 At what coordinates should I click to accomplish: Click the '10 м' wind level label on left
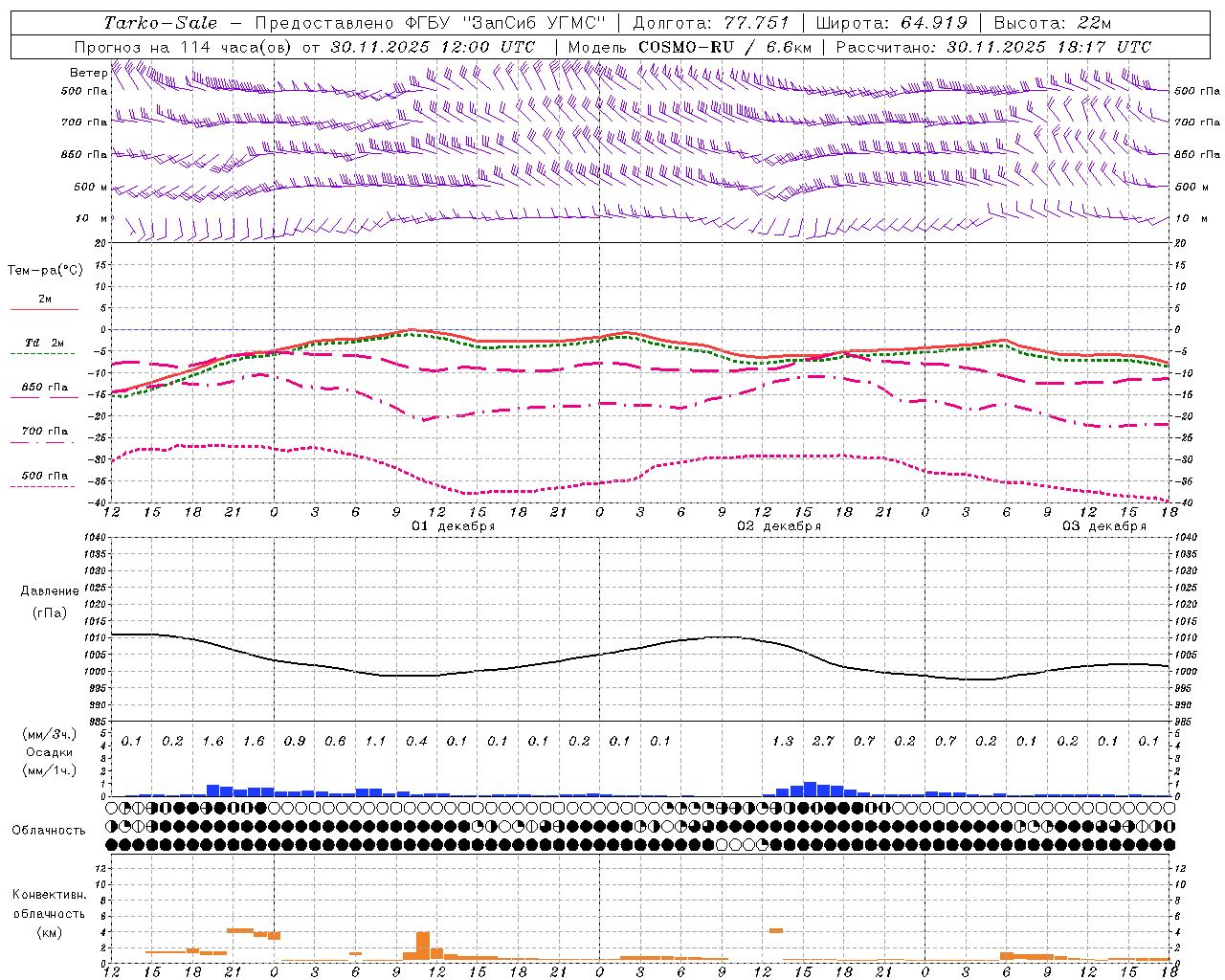pos(92,218)
